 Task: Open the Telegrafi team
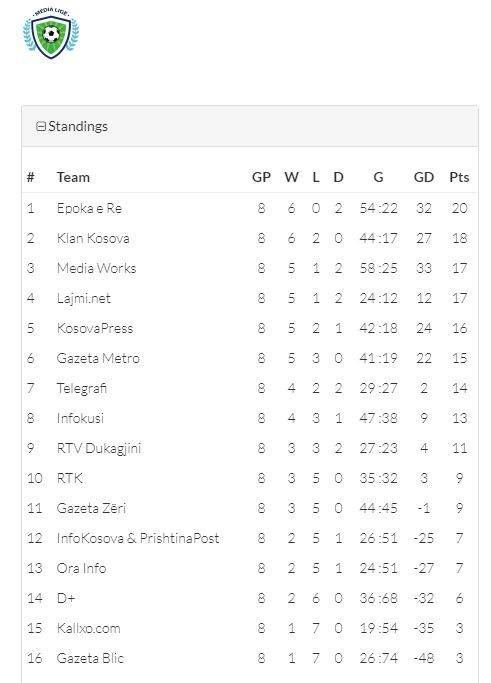(81, 389)
